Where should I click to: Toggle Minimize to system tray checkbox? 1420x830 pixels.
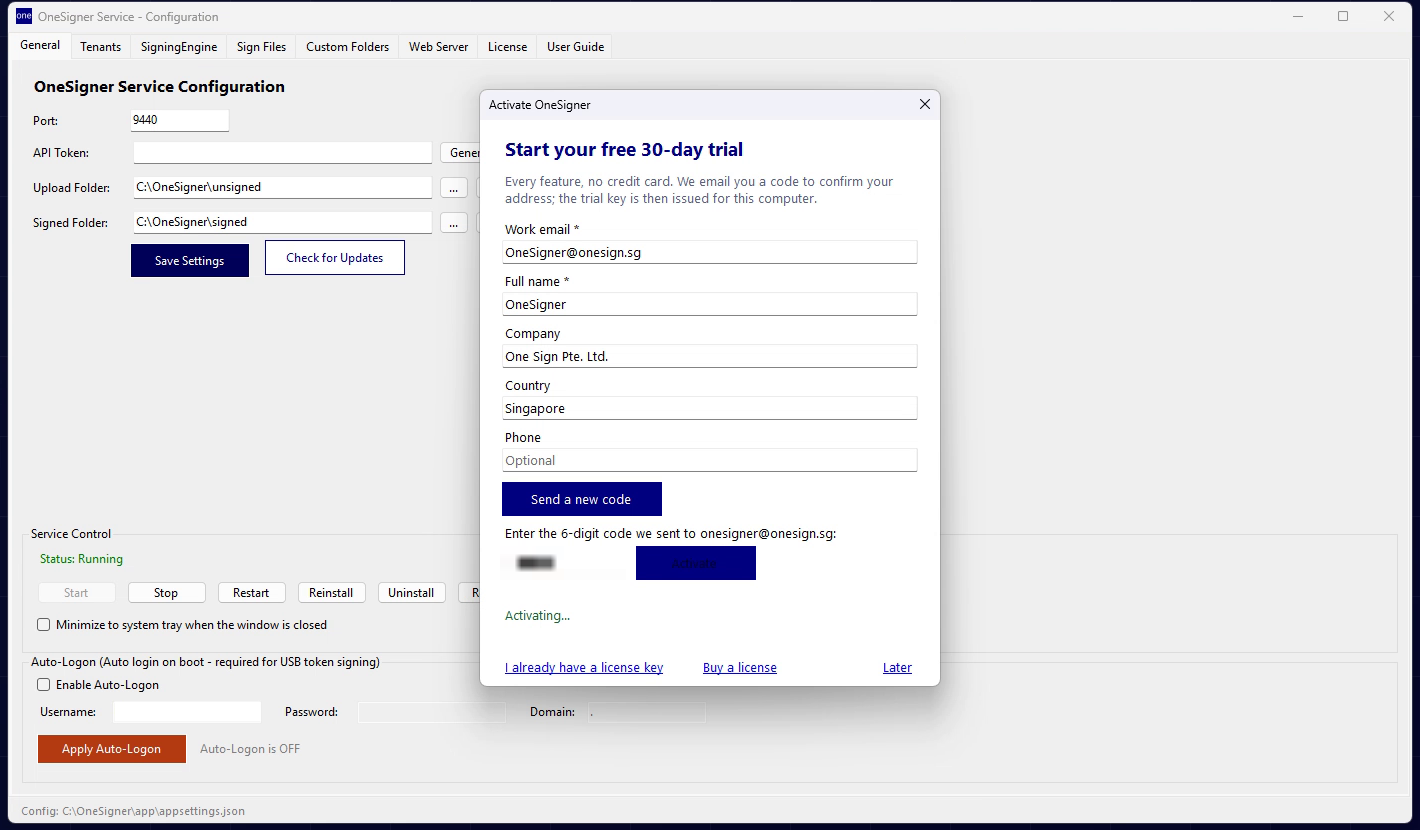[x=44, y=625]
